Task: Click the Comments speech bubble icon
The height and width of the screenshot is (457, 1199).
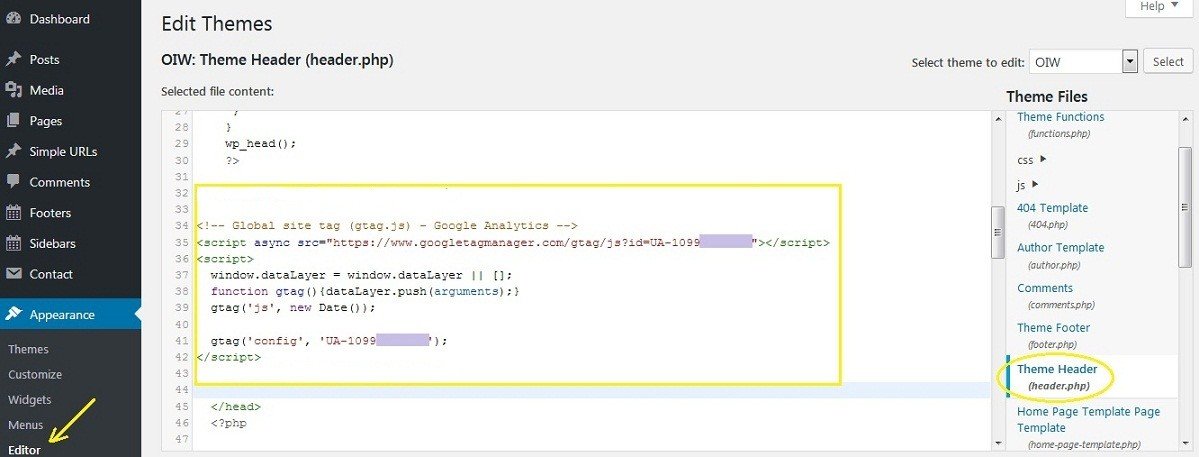Action: [x=13, y=182]
